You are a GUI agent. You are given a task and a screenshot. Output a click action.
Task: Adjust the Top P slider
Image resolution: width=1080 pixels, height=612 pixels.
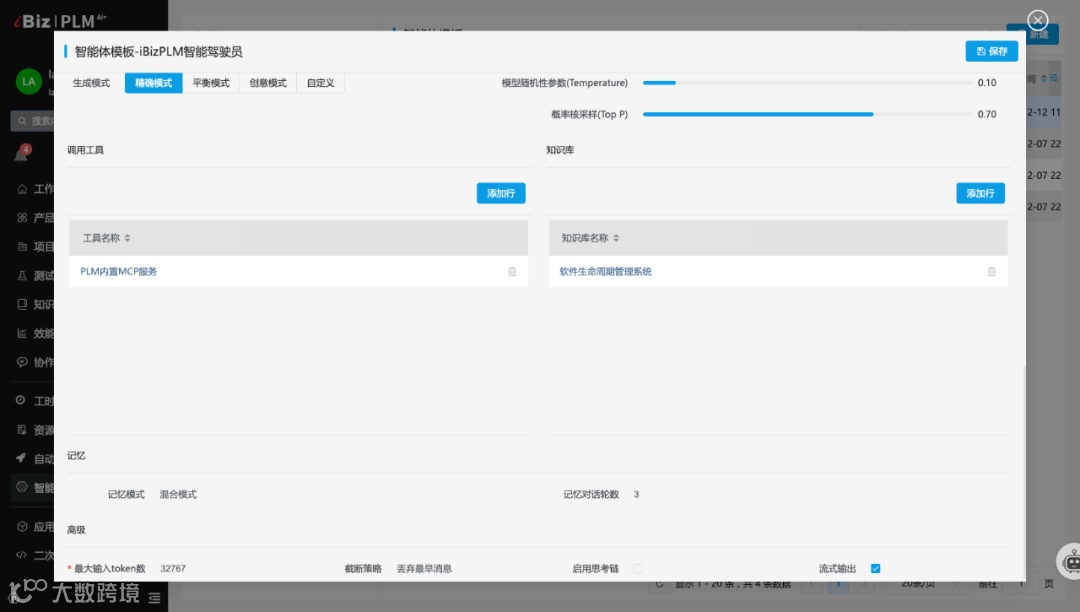[x=807, y=114]
